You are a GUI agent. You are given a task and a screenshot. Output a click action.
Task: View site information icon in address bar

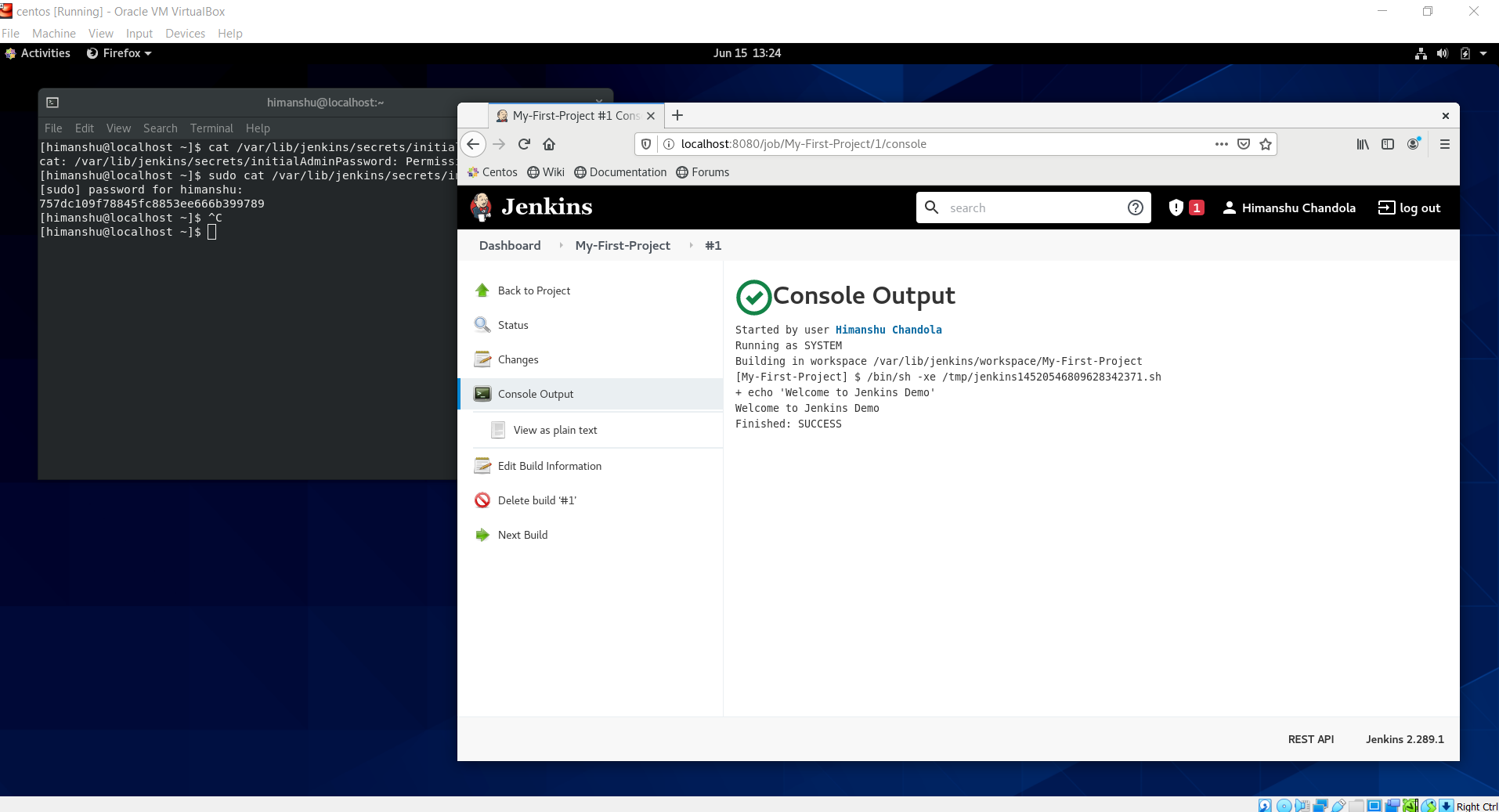coord(669,144)
